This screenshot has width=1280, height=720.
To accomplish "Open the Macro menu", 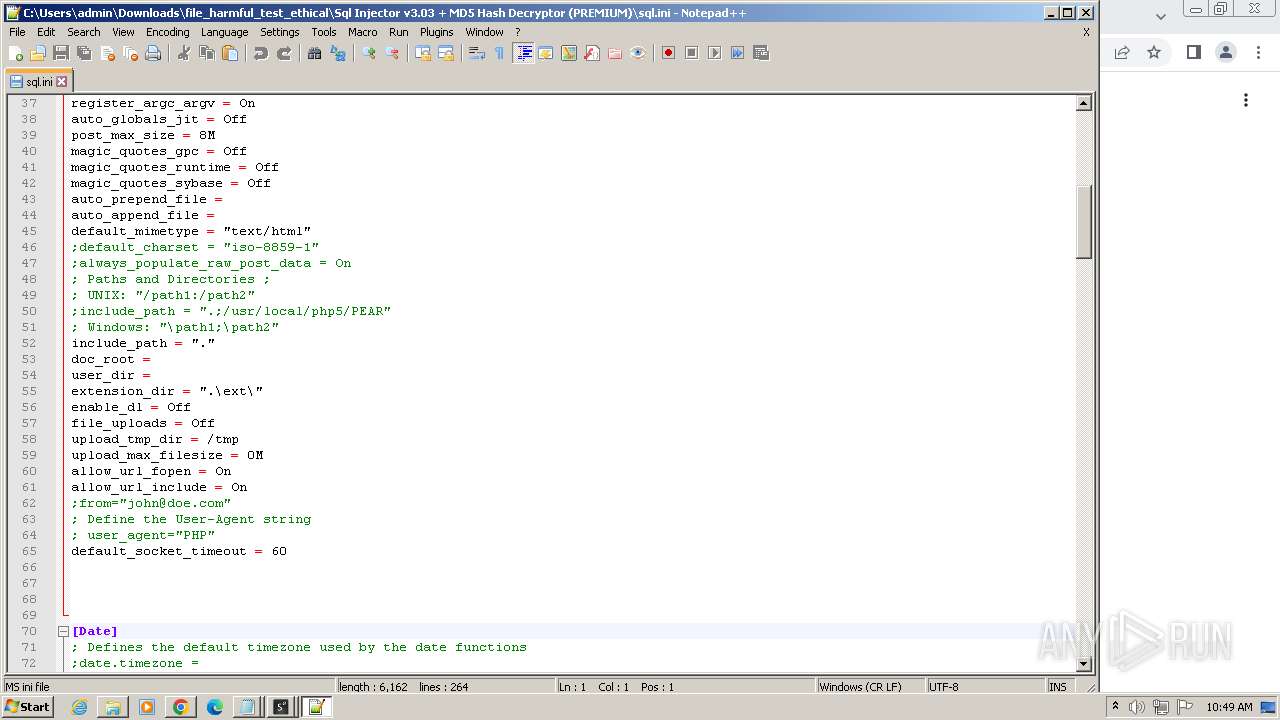I will click(363, 32).
